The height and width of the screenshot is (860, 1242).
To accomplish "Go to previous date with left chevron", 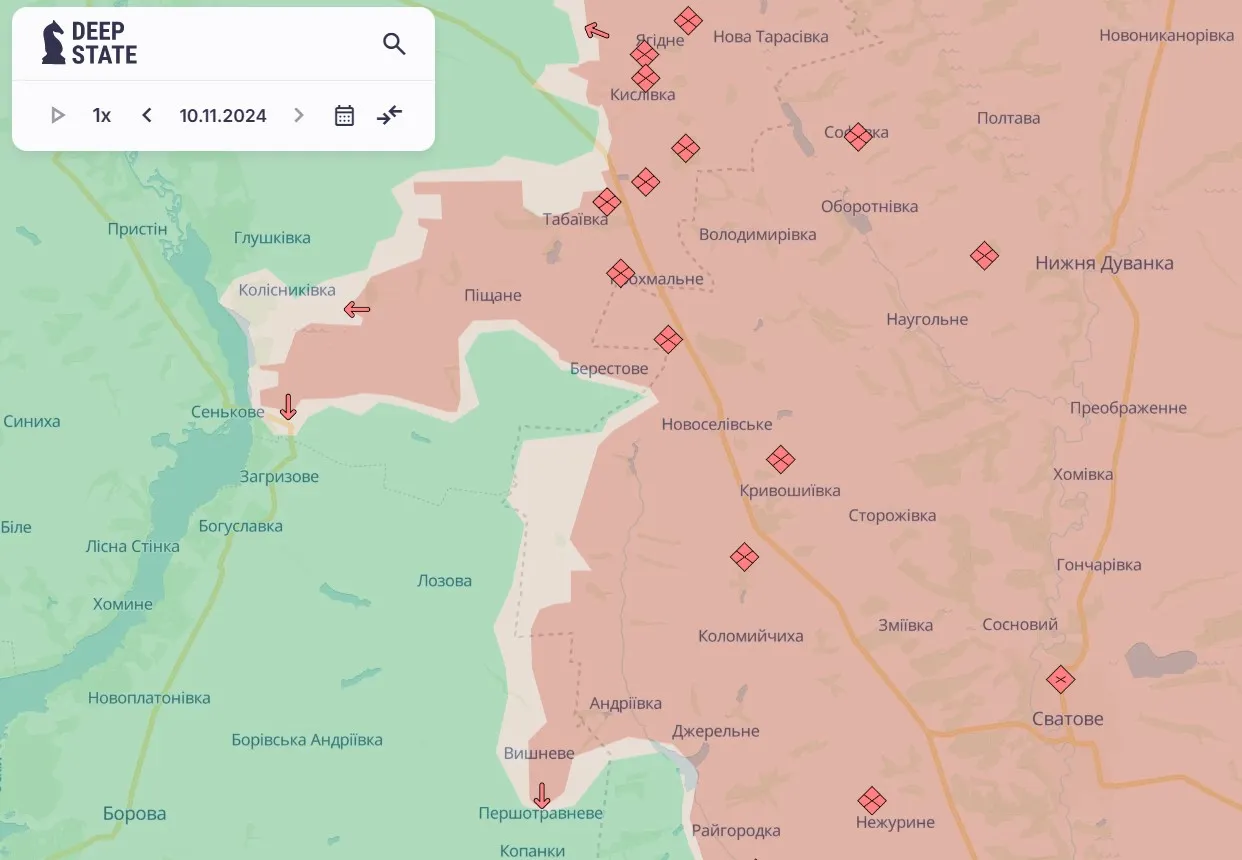I will point(147,115).
